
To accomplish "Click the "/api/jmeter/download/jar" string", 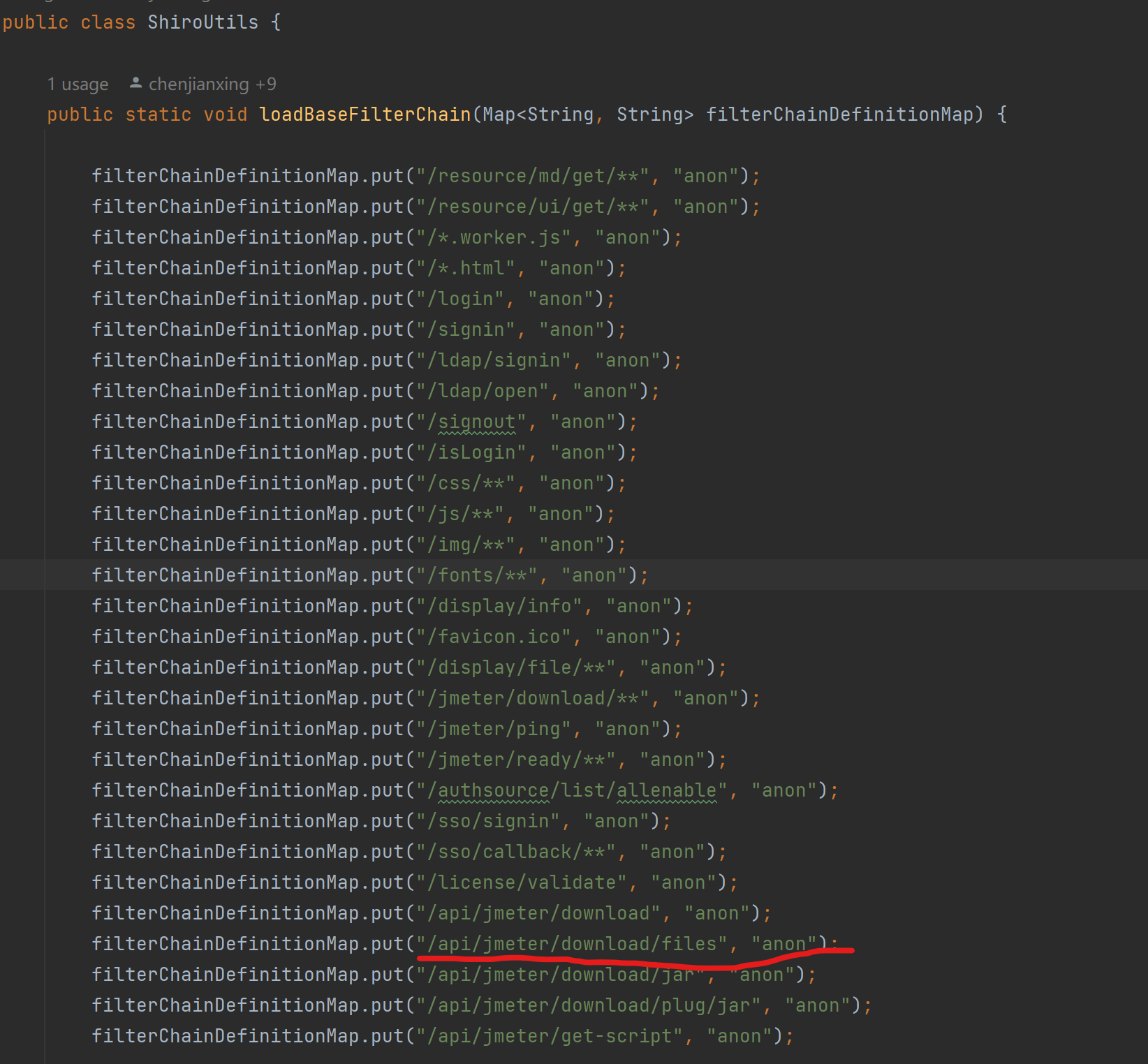I will [x=561, y=975].
